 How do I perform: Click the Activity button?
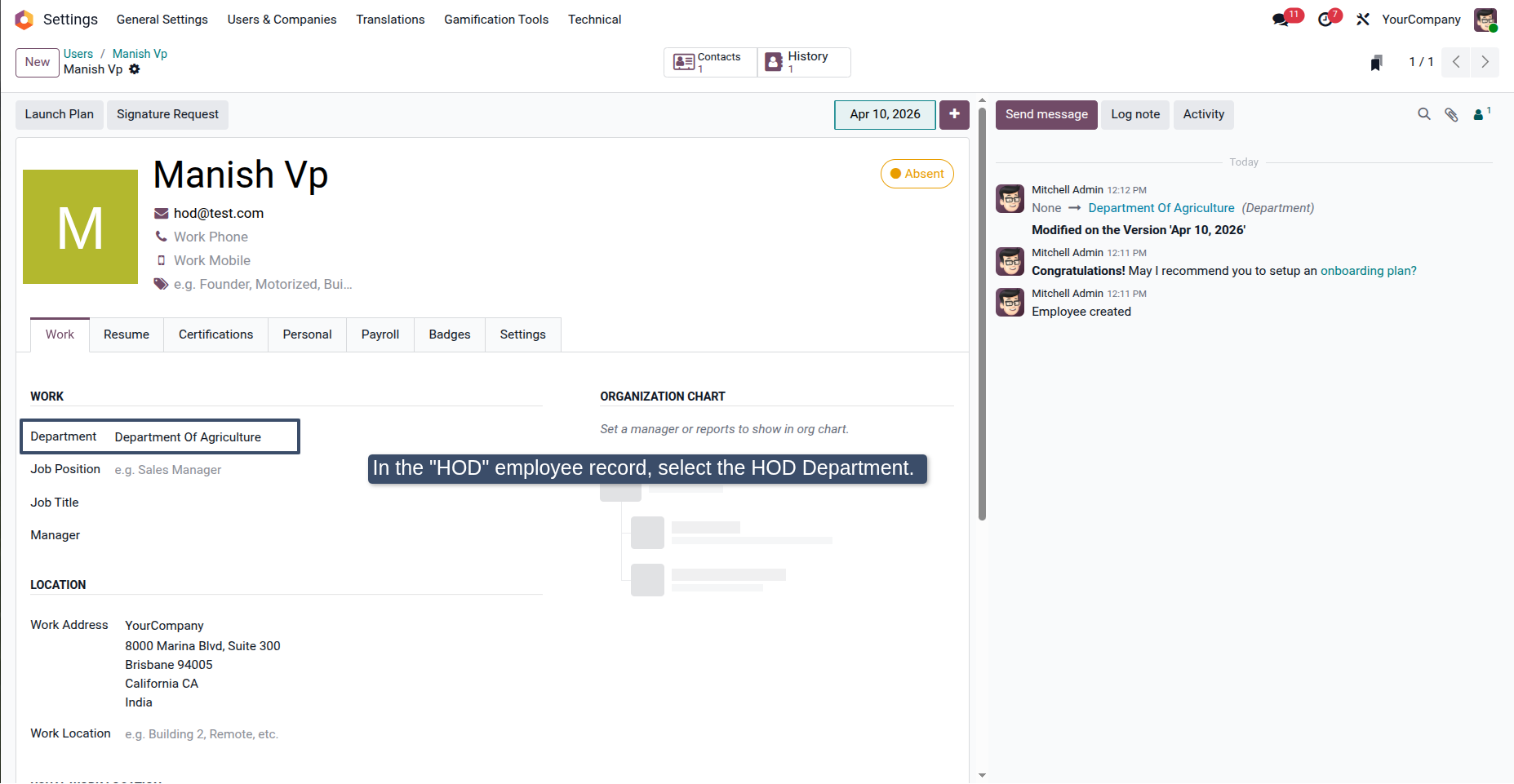(x=1204, y=115)
